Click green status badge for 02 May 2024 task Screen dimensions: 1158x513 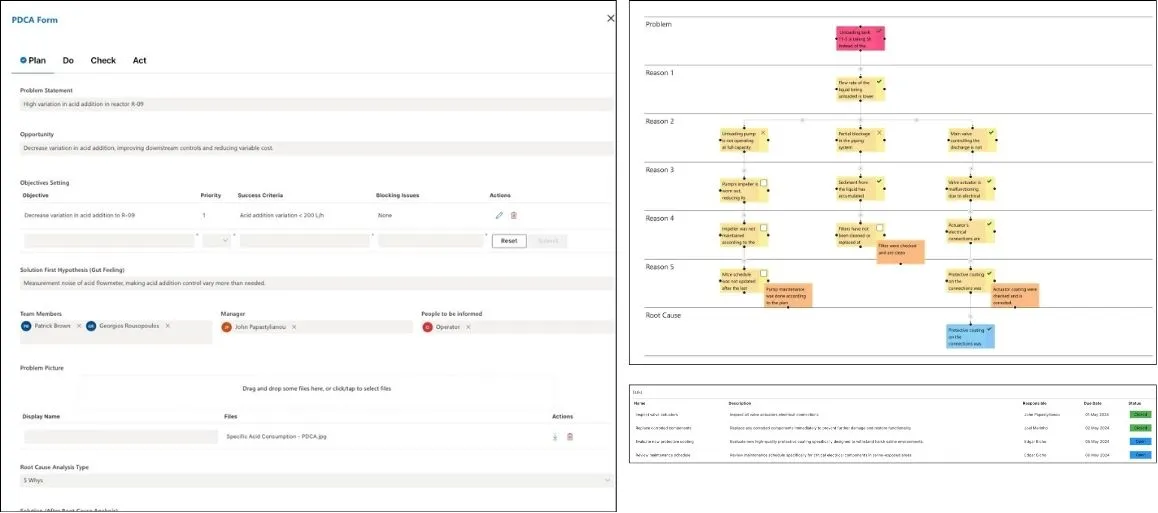pos(1140,428)
